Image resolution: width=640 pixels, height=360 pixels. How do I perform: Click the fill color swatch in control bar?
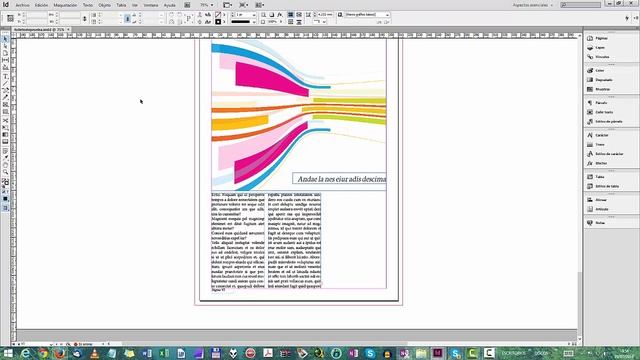coord(218,15)
